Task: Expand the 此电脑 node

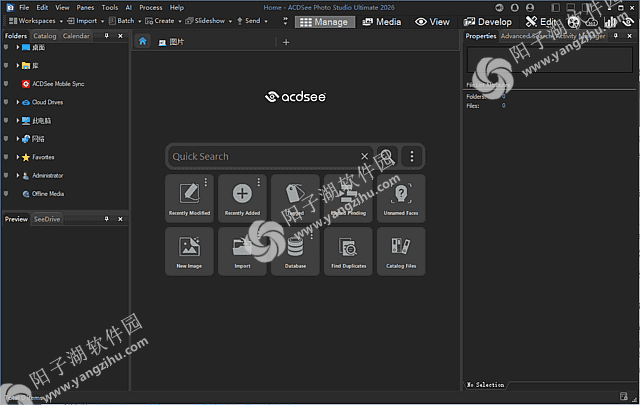Action: pyautogui.click(x=18, y=120)
